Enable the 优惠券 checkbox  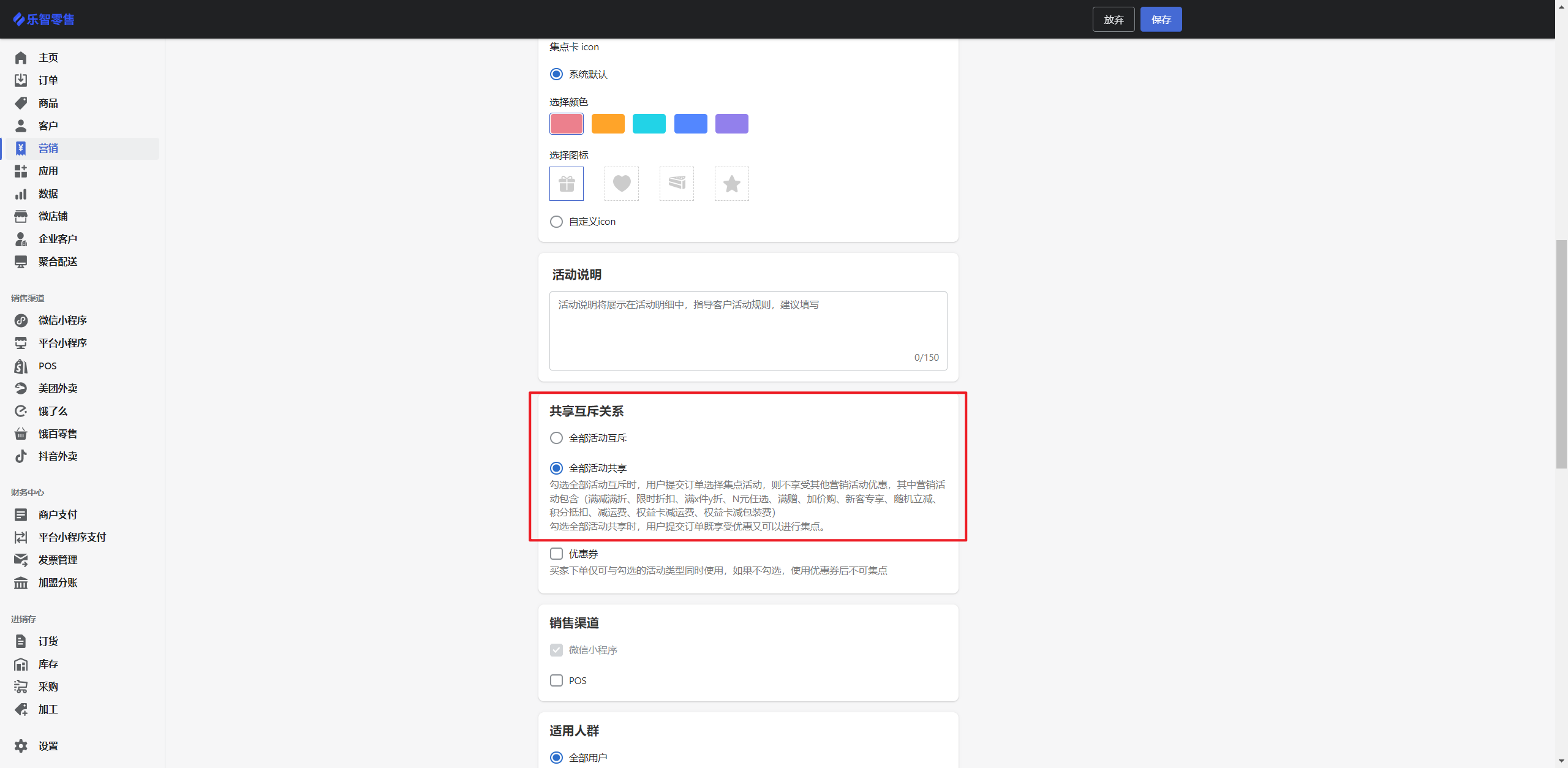tap(556, 554)
